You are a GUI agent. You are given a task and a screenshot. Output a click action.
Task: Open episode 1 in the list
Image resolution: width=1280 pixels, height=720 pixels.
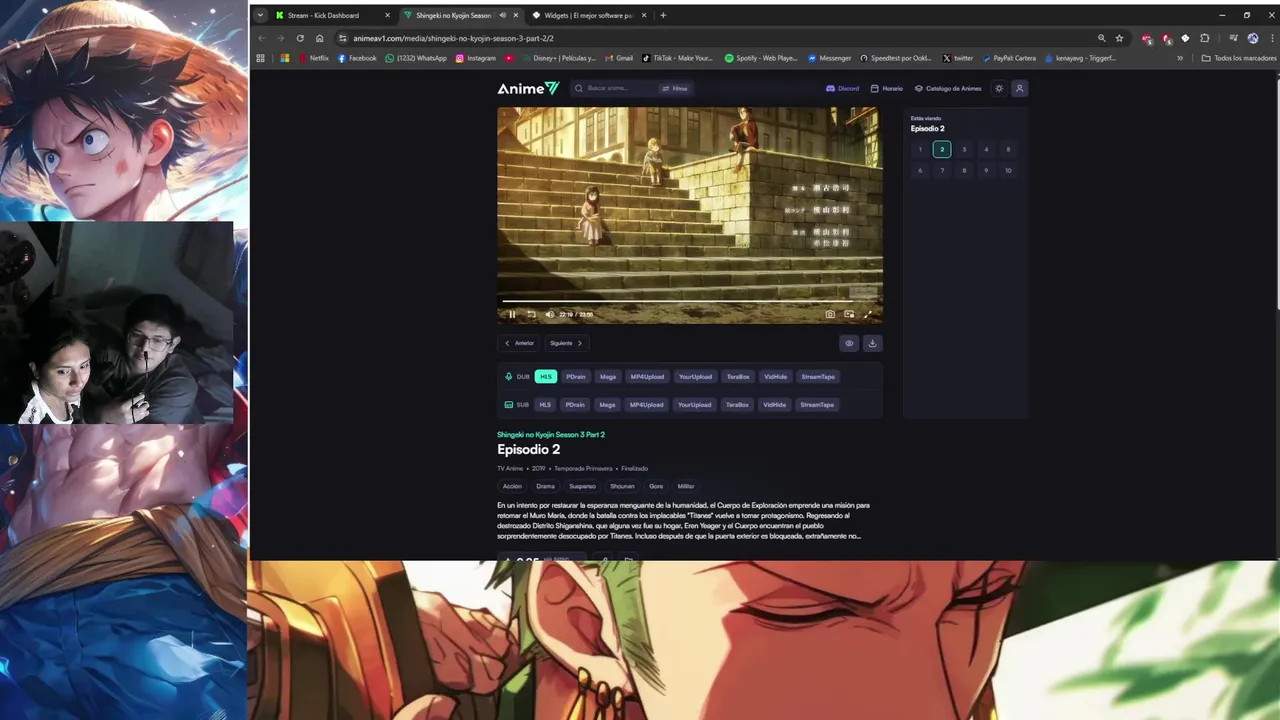pyautogui.click(x=920, y=149)
